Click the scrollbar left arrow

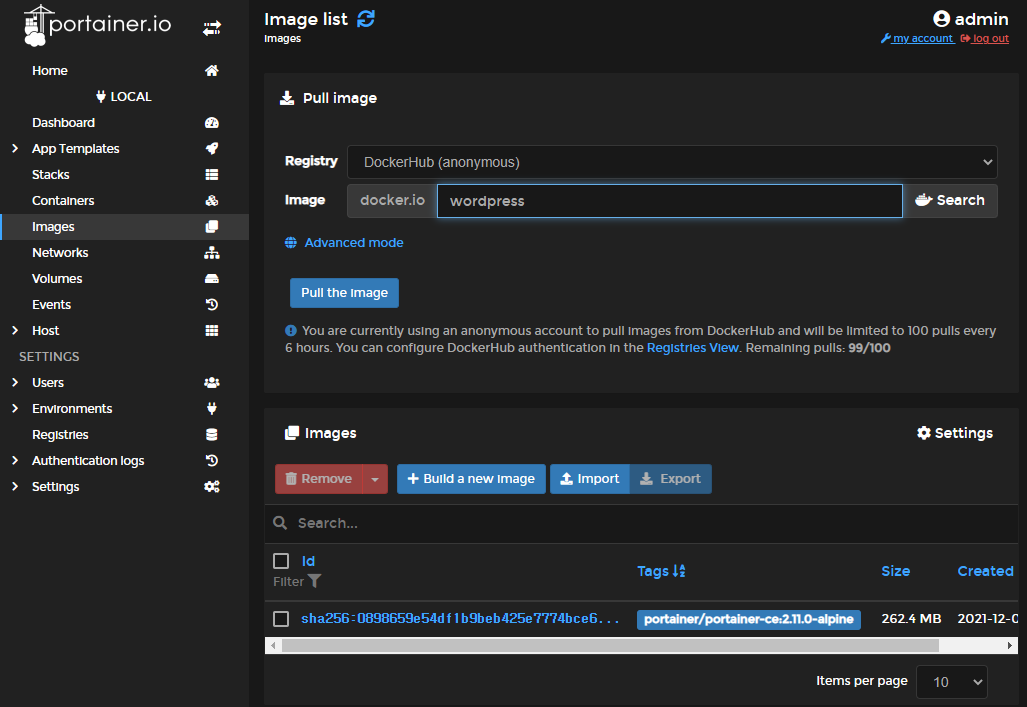click(x=273, y=645)
